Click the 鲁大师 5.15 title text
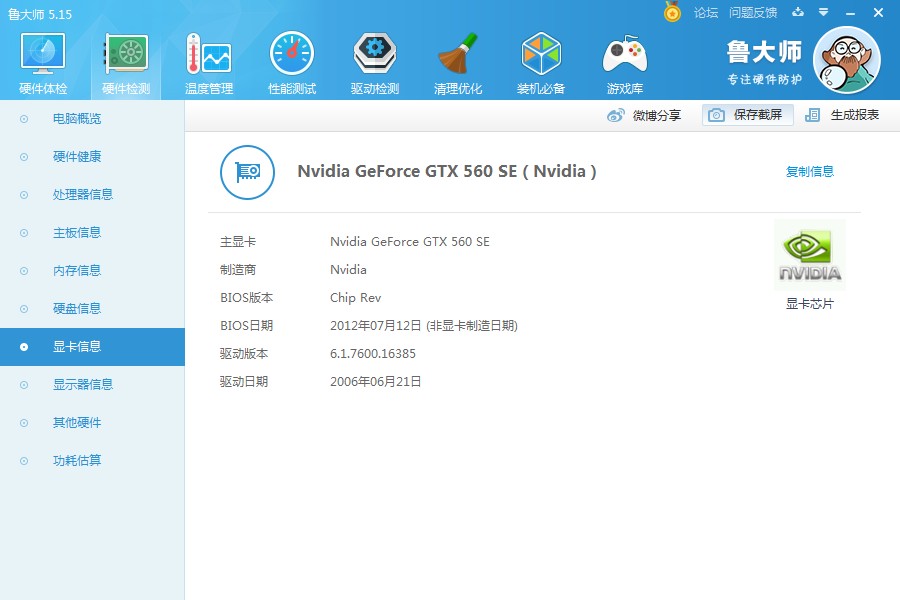900x600 pixels. [40, 14]
